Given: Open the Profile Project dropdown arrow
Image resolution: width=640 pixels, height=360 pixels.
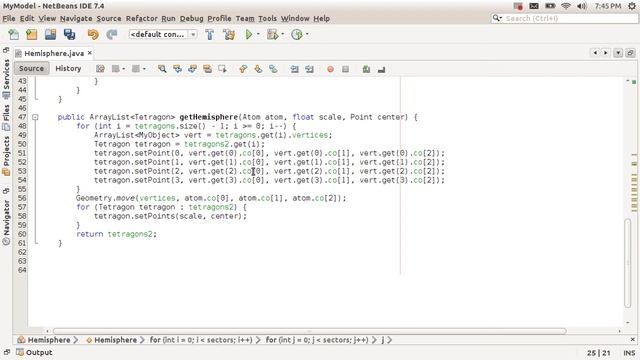Looking at the screenshot, I should [307, 35].
